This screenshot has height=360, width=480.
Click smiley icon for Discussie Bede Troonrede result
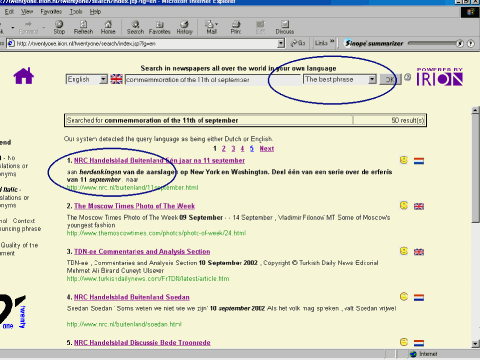404,342
